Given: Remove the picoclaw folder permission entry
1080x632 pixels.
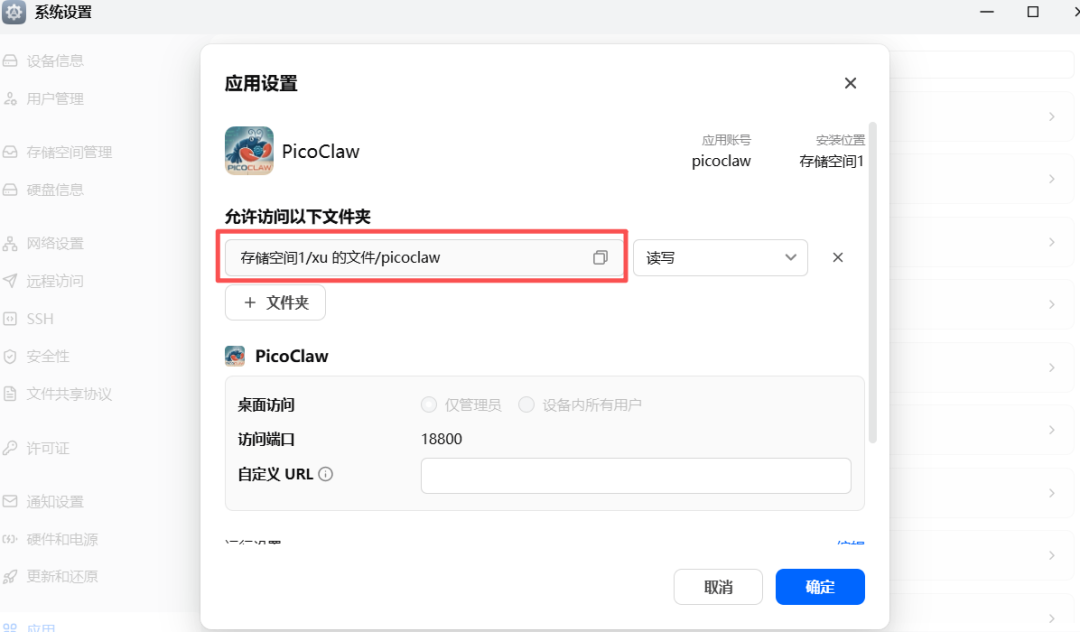Looking at the screenshot, I should pyautogui.click(x=838, y=257).
